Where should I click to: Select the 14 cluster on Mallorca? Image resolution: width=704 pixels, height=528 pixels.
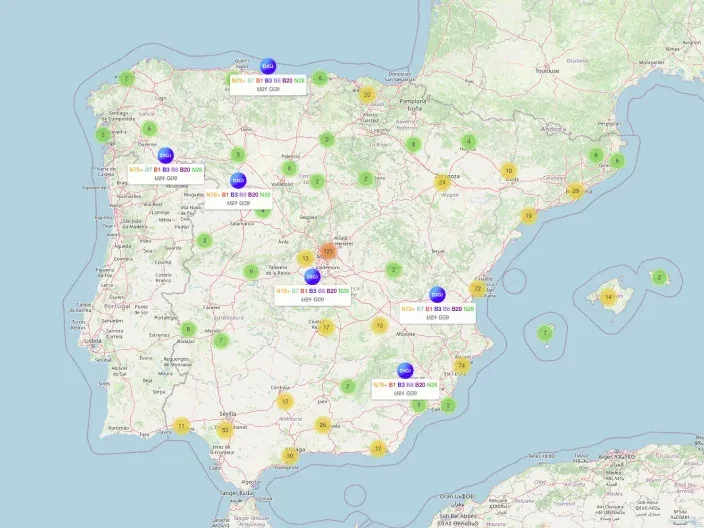click(608, 297)
